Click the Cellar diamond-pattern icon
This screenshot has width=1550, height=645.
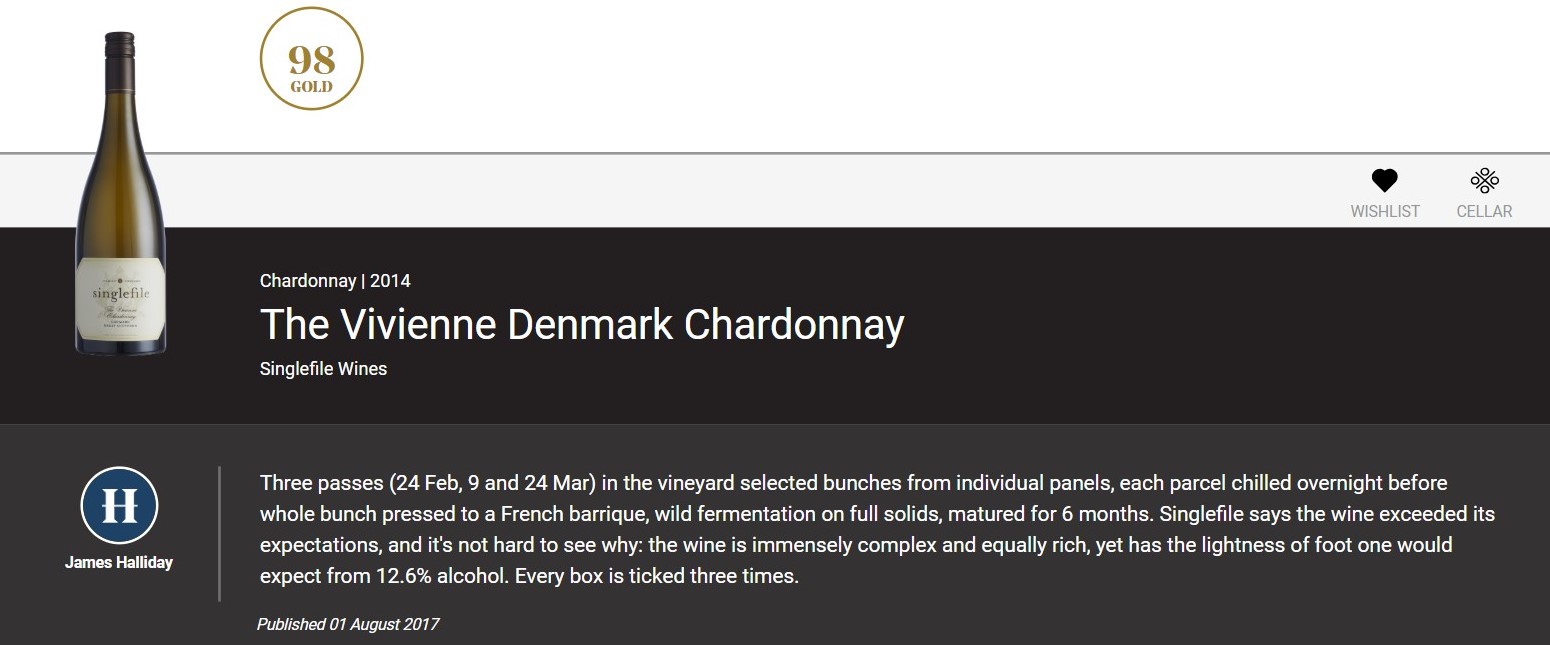[1485, 180]
